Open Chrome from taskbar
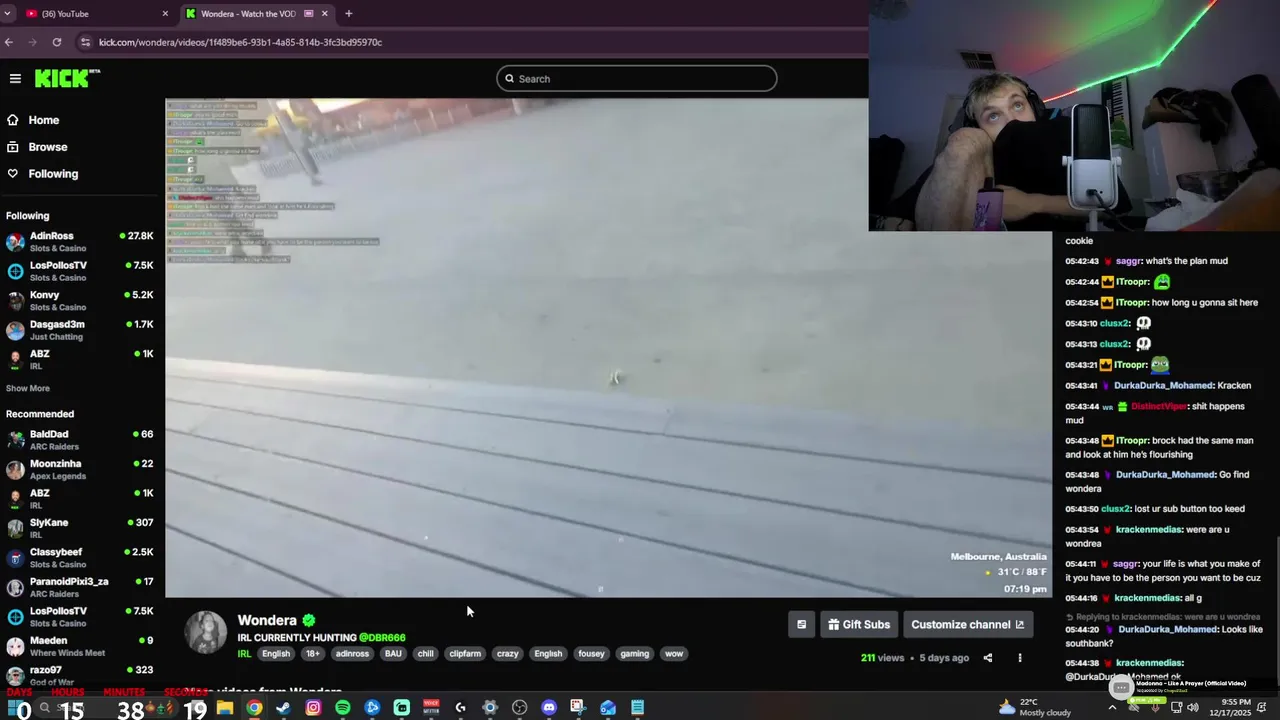 (254, 708)
